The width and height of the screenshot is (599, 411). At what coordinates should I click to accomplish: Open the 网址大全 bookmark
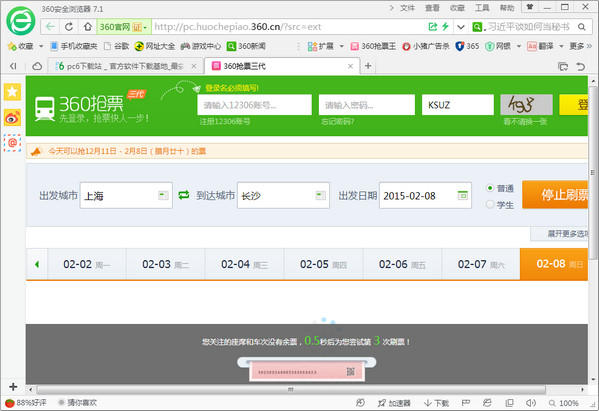155,46
